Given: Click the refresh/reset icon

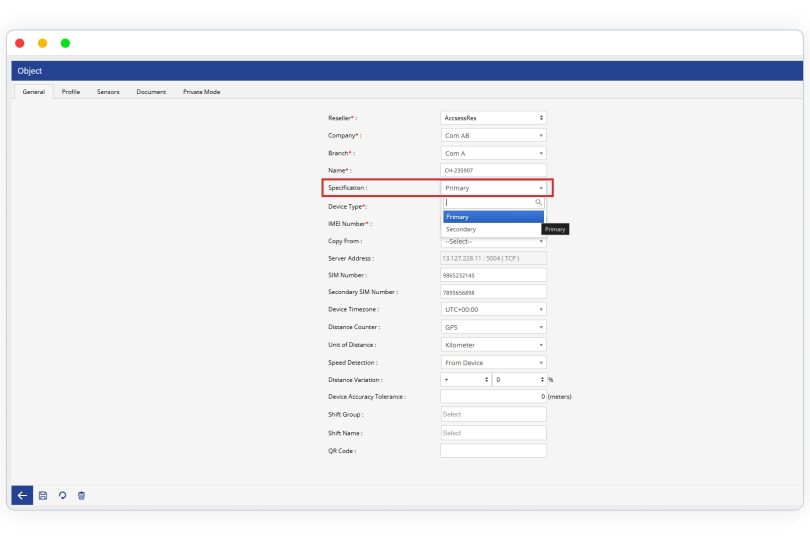Looking at the screenshot, I should [62, 495].
